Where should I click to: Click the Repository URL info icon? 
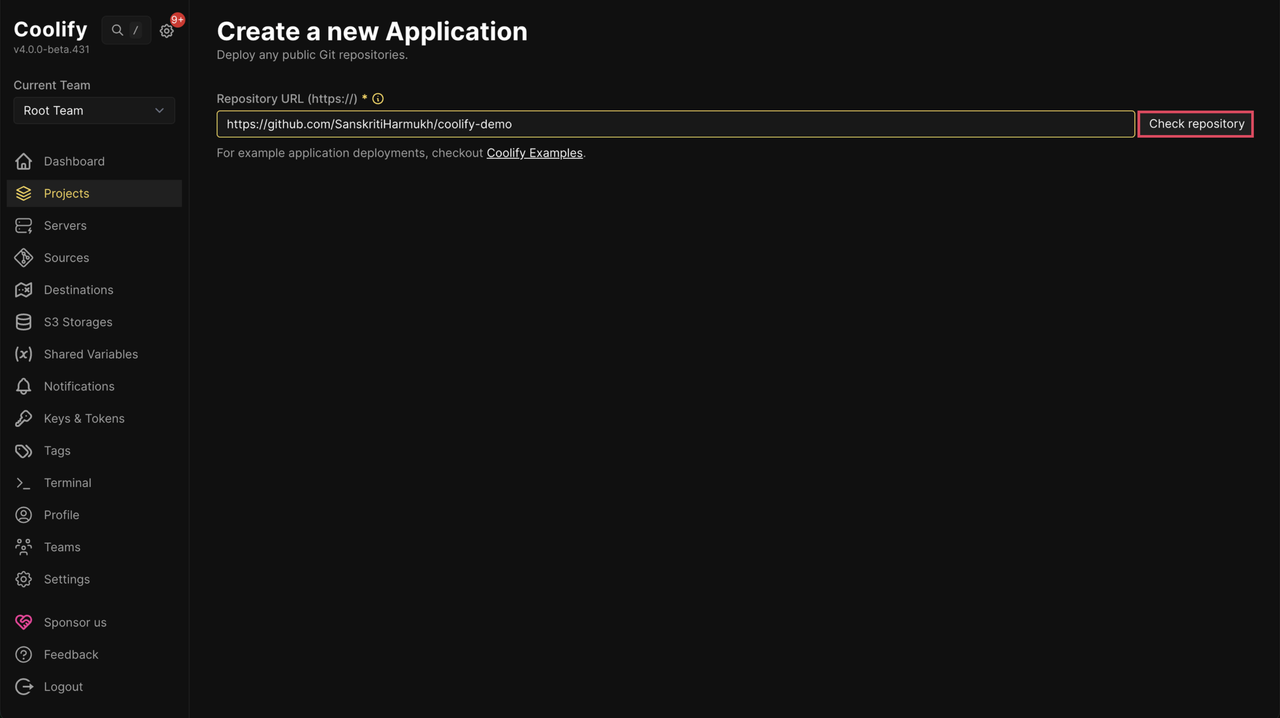point(378,99)
